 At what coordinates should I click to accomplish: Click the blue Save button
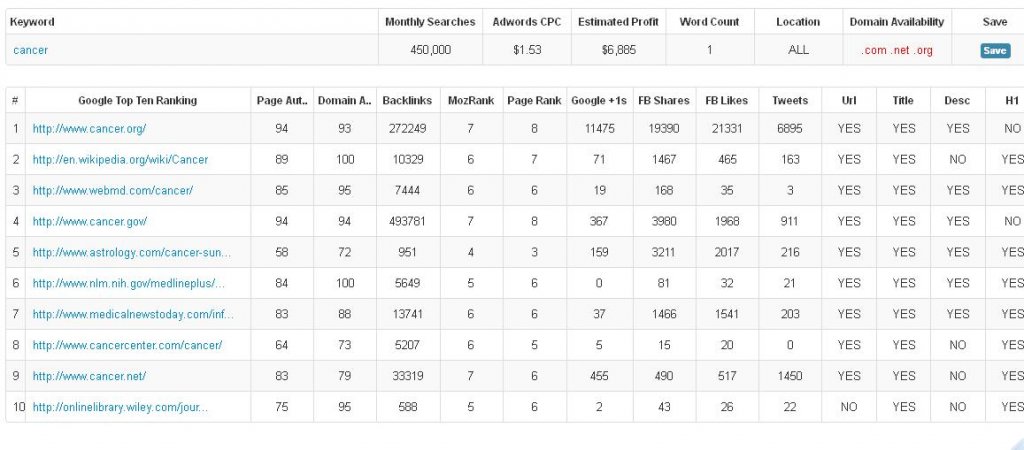click(x=994, y=50)
